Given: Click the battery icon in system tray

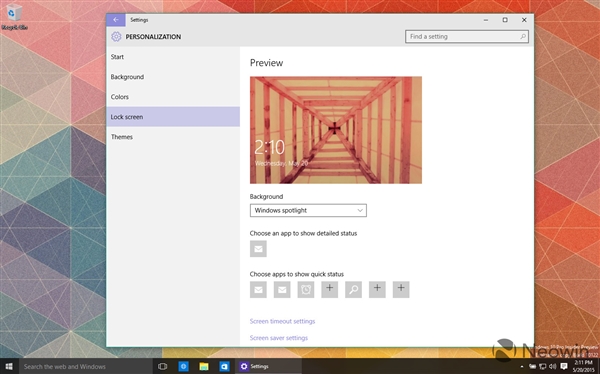Looking at the screenshot, I should tap(532, 367).
